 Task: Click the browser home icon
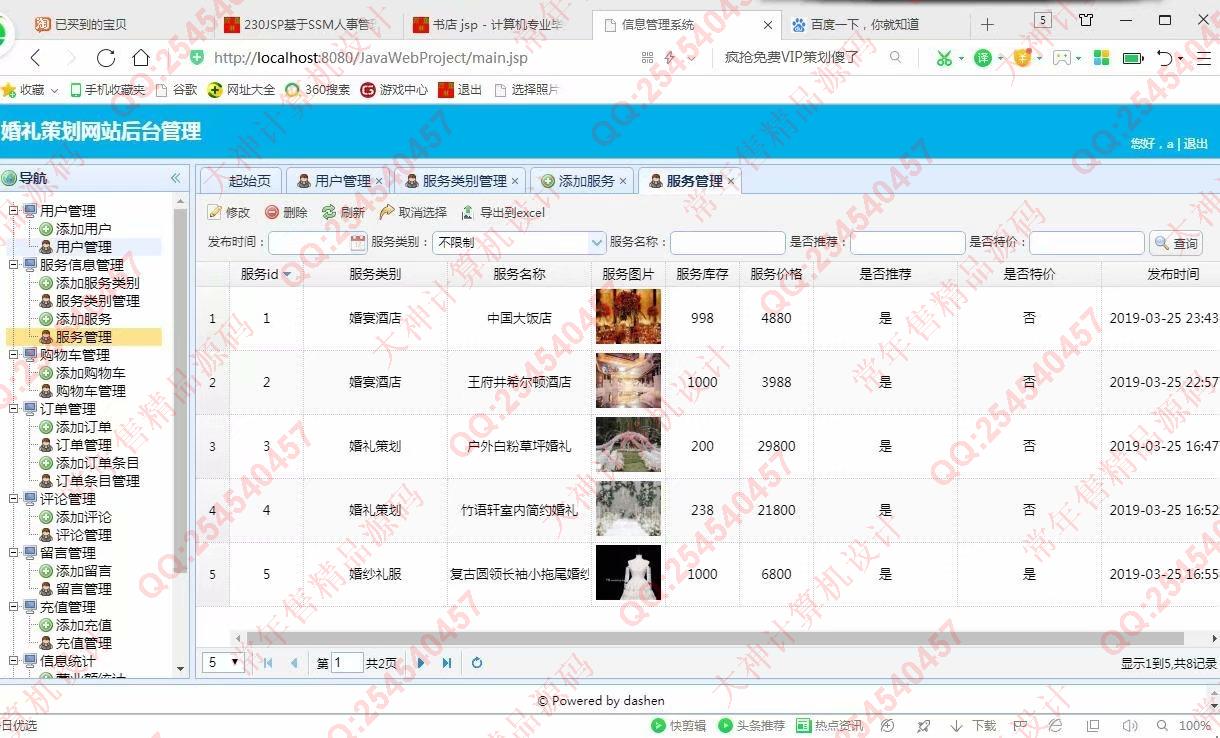pos(141,58)
